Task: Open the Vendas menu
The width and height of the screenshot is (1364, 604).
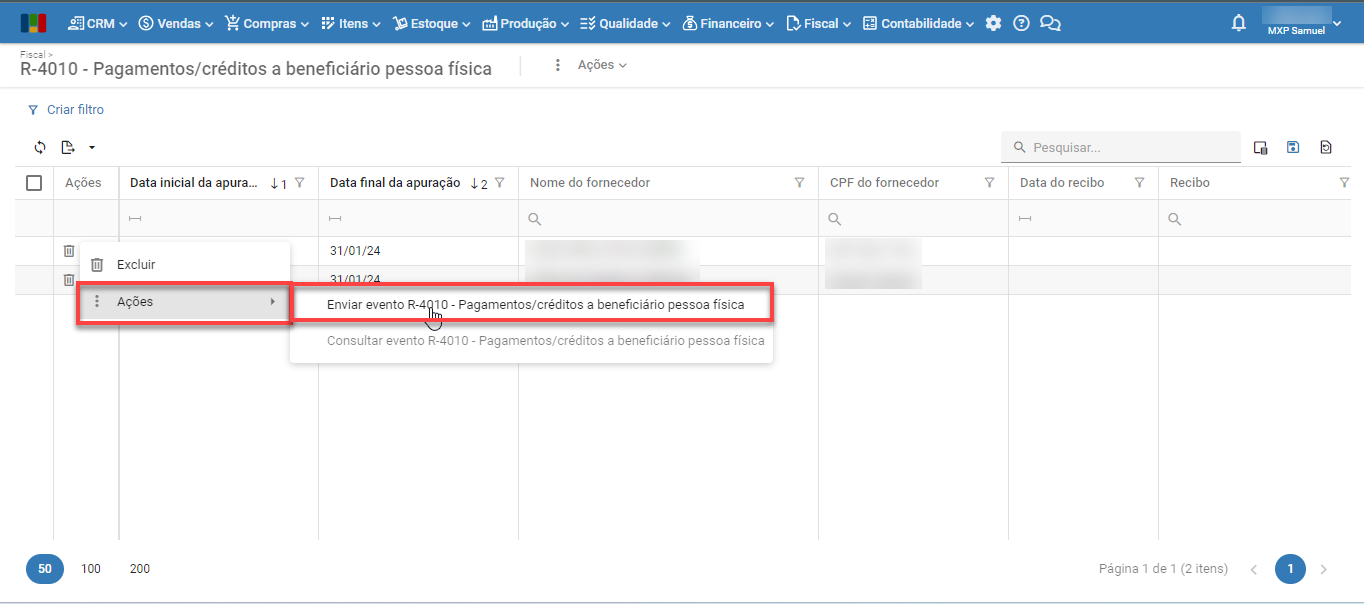Action: point(176,23)
